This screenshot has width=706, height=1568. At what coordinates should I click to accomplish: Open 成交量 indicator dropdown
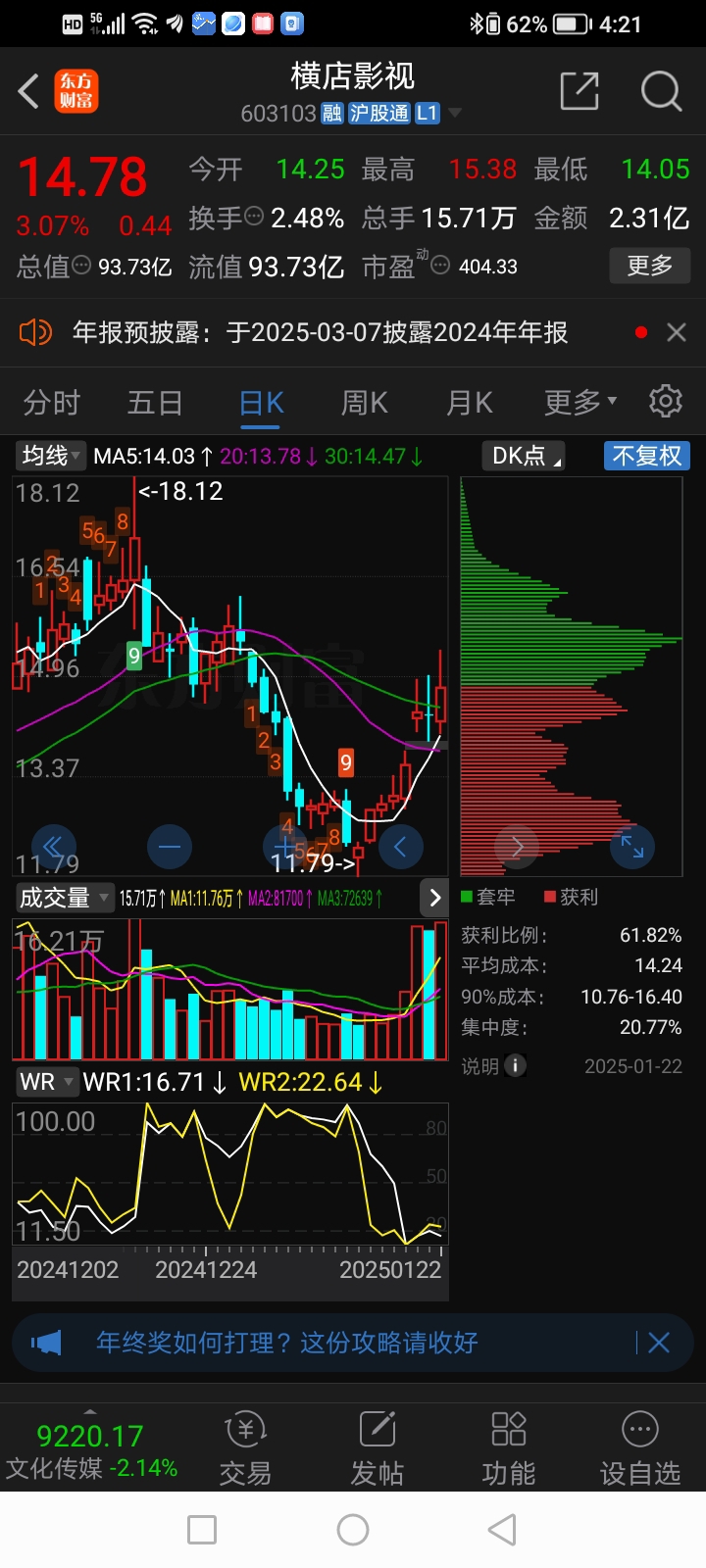pos(63,898)
